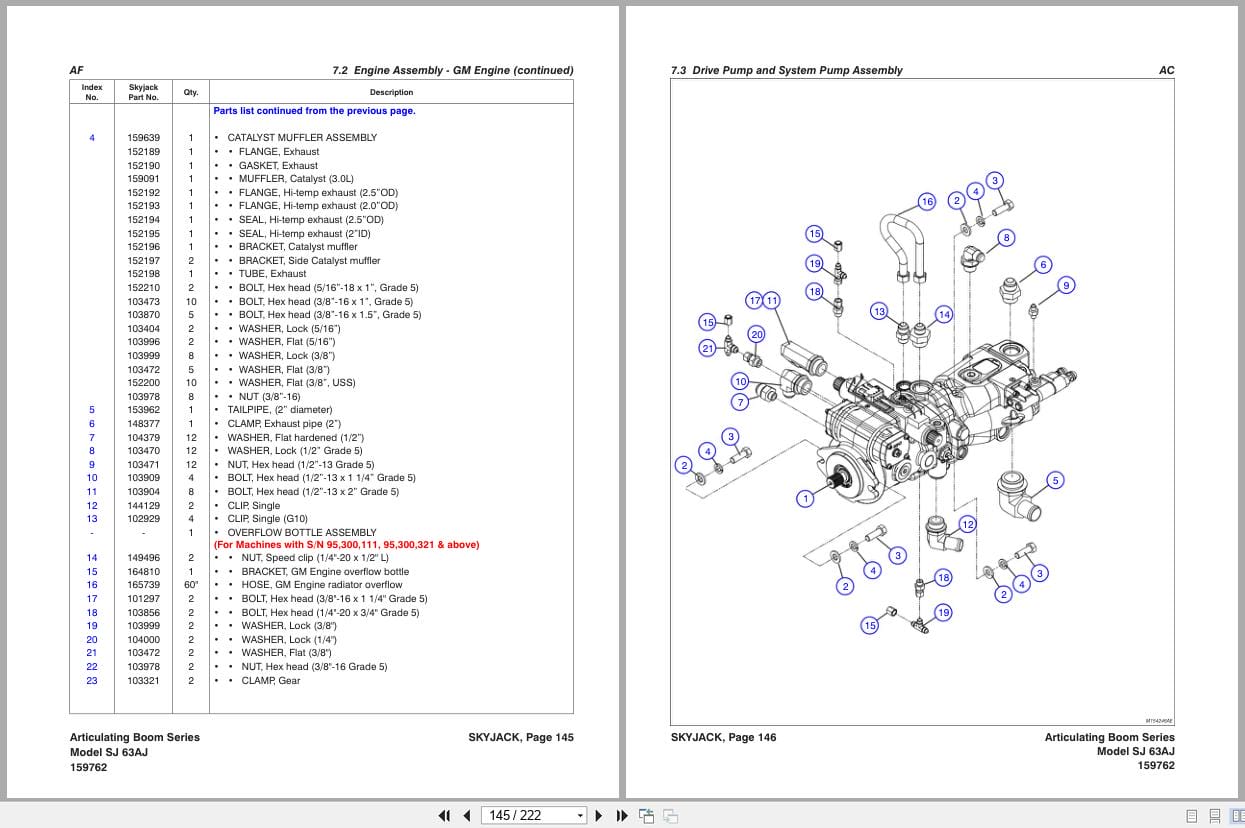
Task: Select index link 4 for CATALYST MUFFLER ASSEMBLY
Action: (91, 137)
